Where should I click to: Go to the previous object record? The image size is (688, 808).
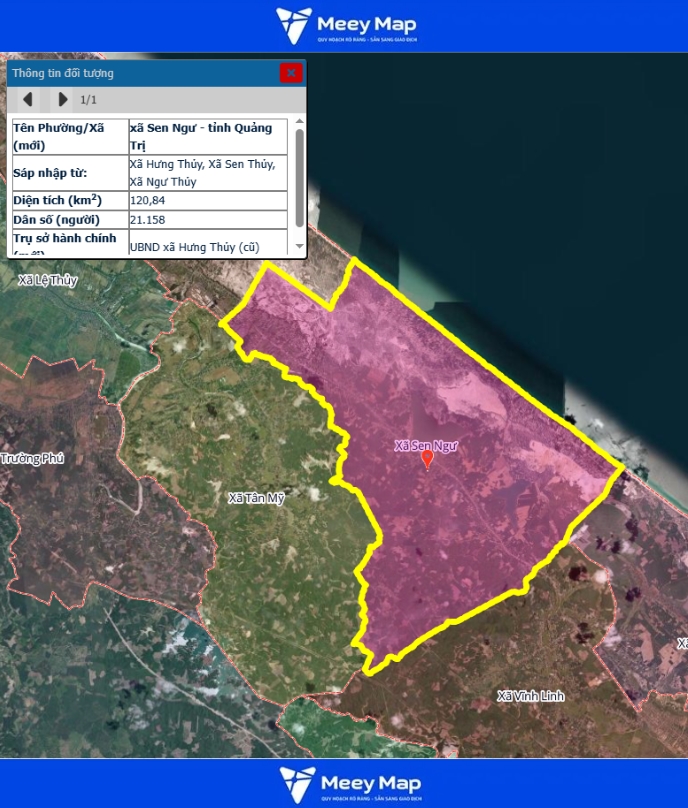[x=28, y=99]
